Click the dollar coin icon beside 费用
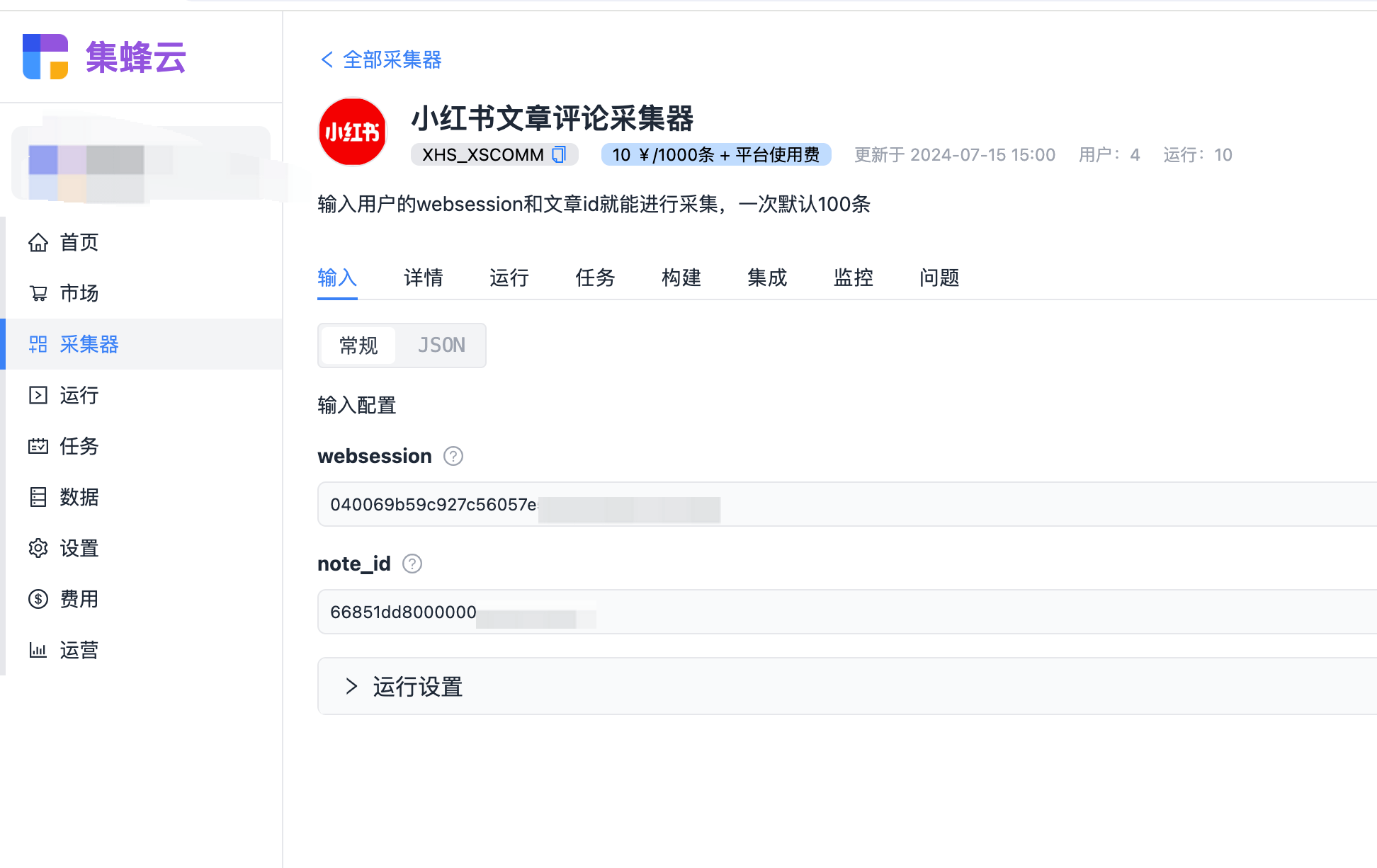1377x868 pixels. tap(38, 599)
